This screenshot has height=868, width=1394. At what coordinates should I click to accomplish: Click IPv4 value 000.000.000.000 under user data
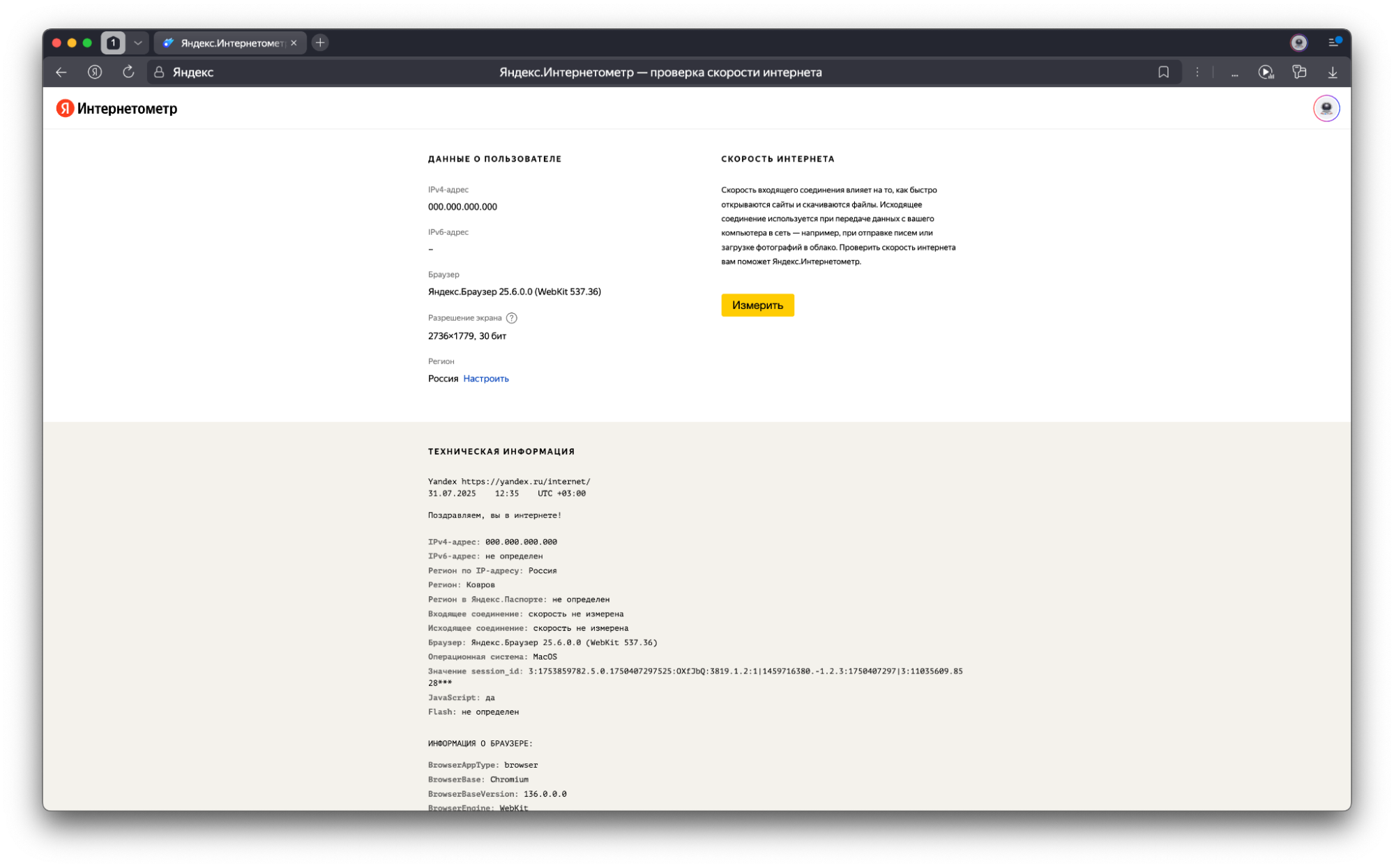pos(462,207)
